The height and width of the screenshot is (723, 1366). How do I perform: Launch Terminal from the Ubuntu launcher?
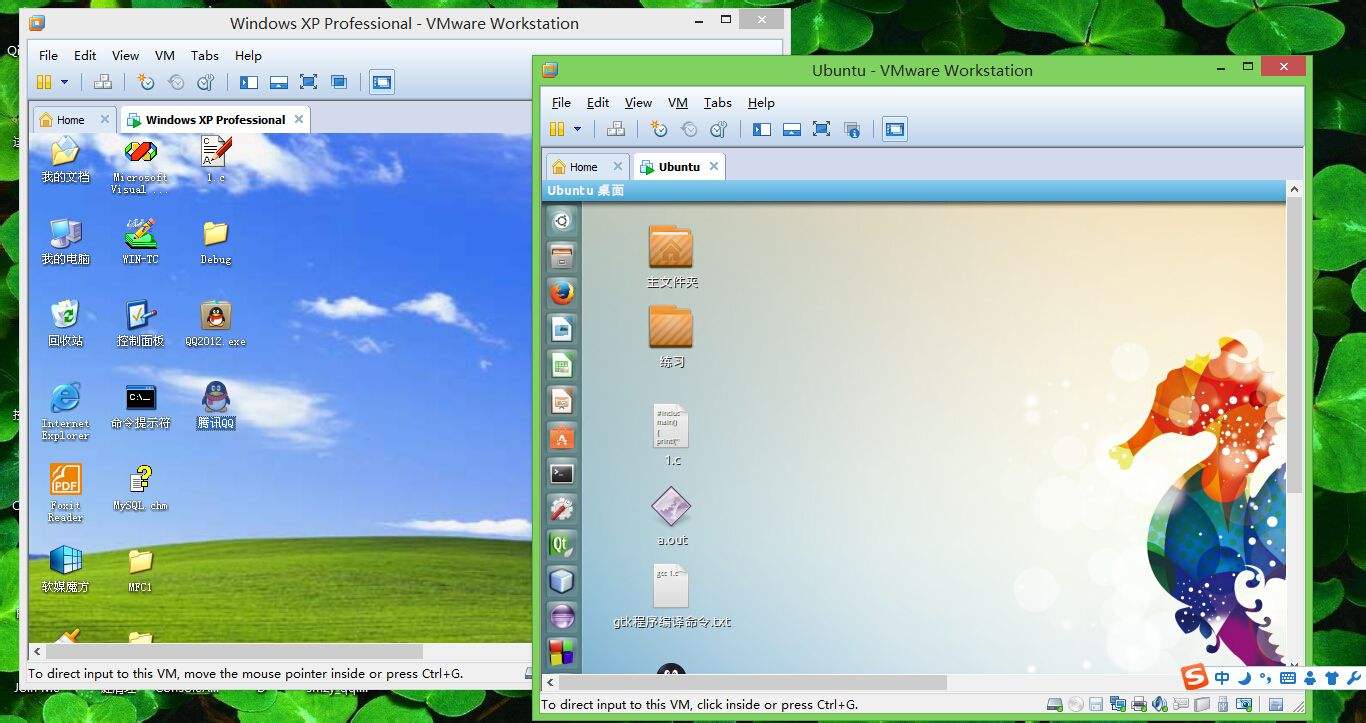pyautogui.click(x=562, y=473)
